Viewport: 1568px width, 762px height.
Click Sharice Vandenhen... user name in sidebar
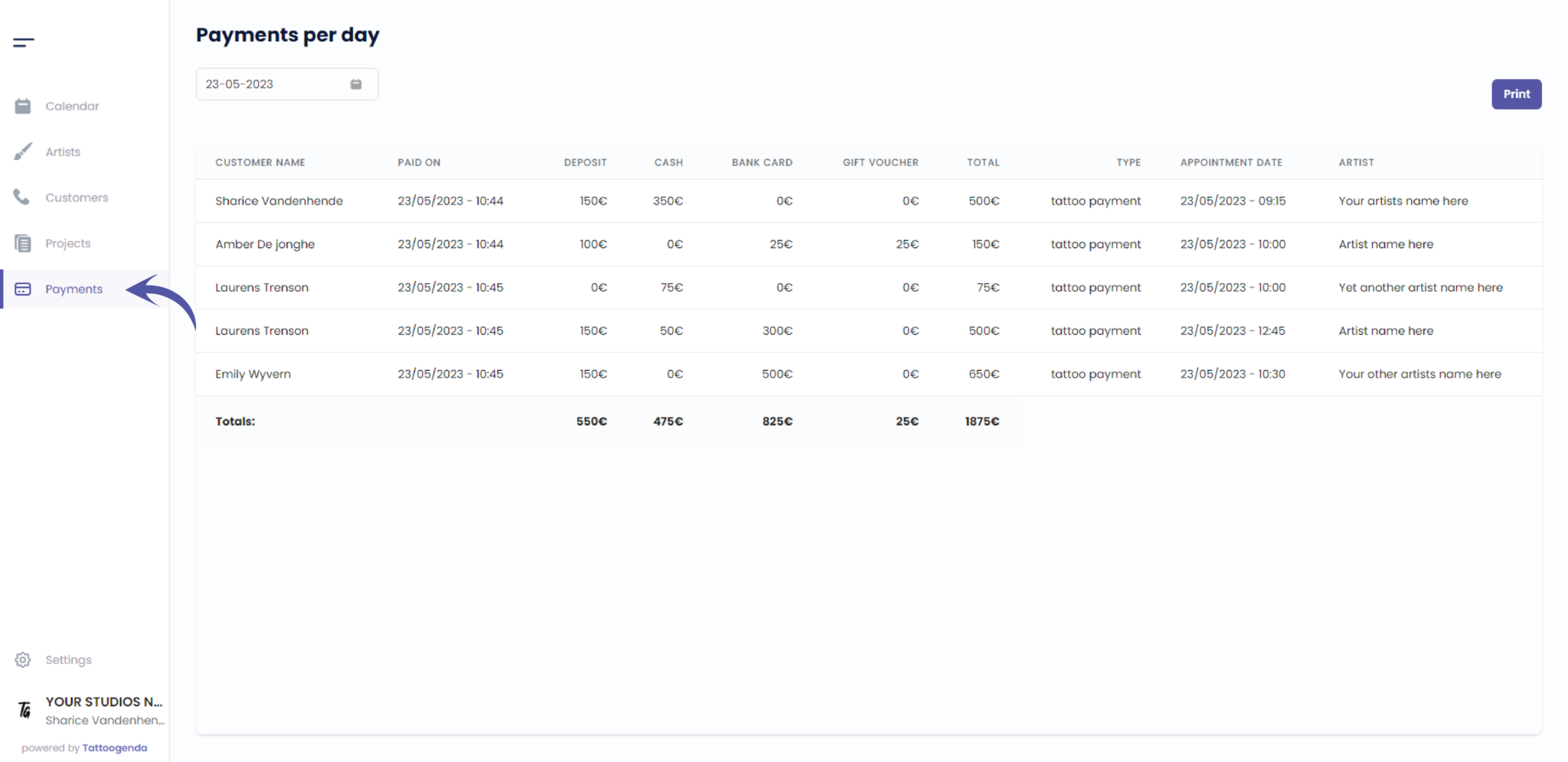[x=105, y=720]
